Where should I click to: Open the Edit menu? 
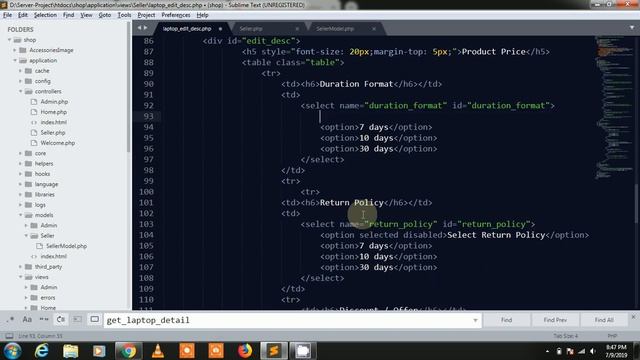tap(23, 15)
